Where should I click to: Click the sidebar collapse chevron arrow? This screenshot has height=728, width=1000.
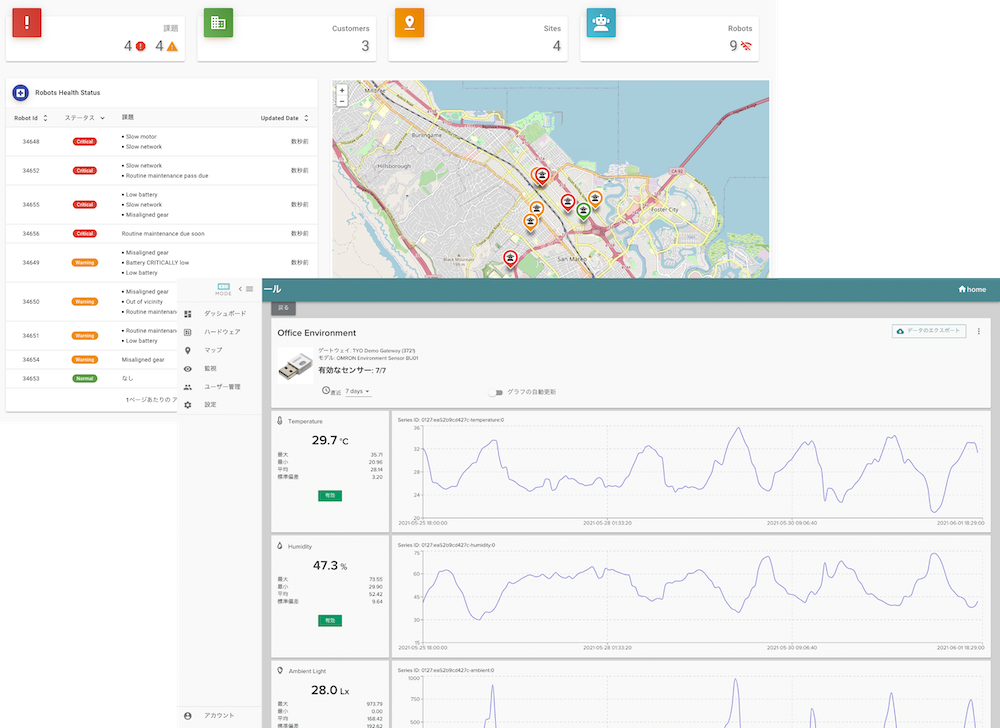(x=240, y=289)
